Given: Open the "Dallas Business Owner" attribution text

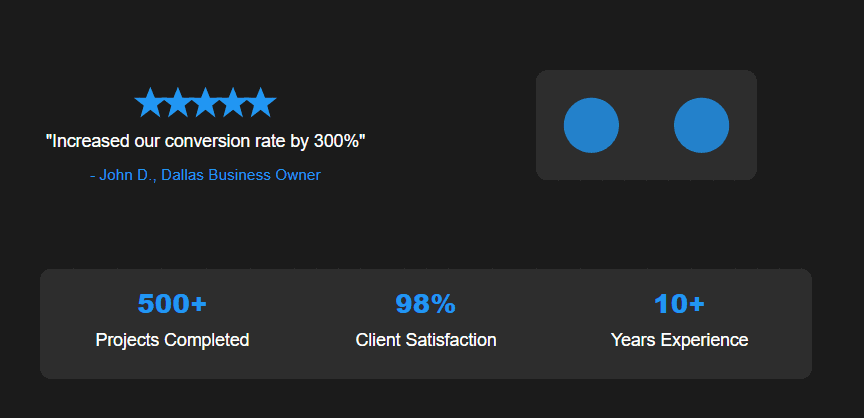Looking at the screenshot, I should (x=241, y=175).
